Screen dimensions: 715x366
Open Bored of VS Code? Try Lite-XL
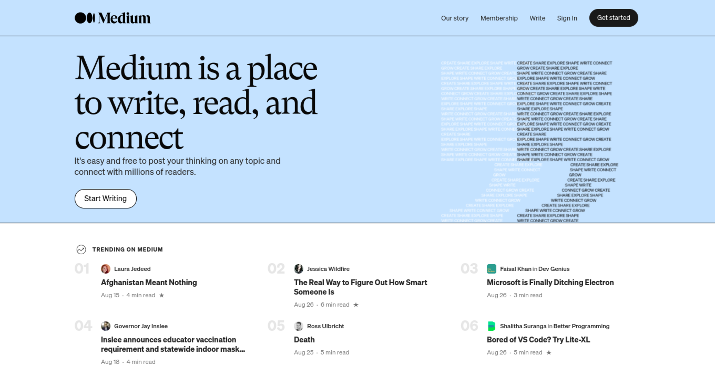tap(538, 340)
